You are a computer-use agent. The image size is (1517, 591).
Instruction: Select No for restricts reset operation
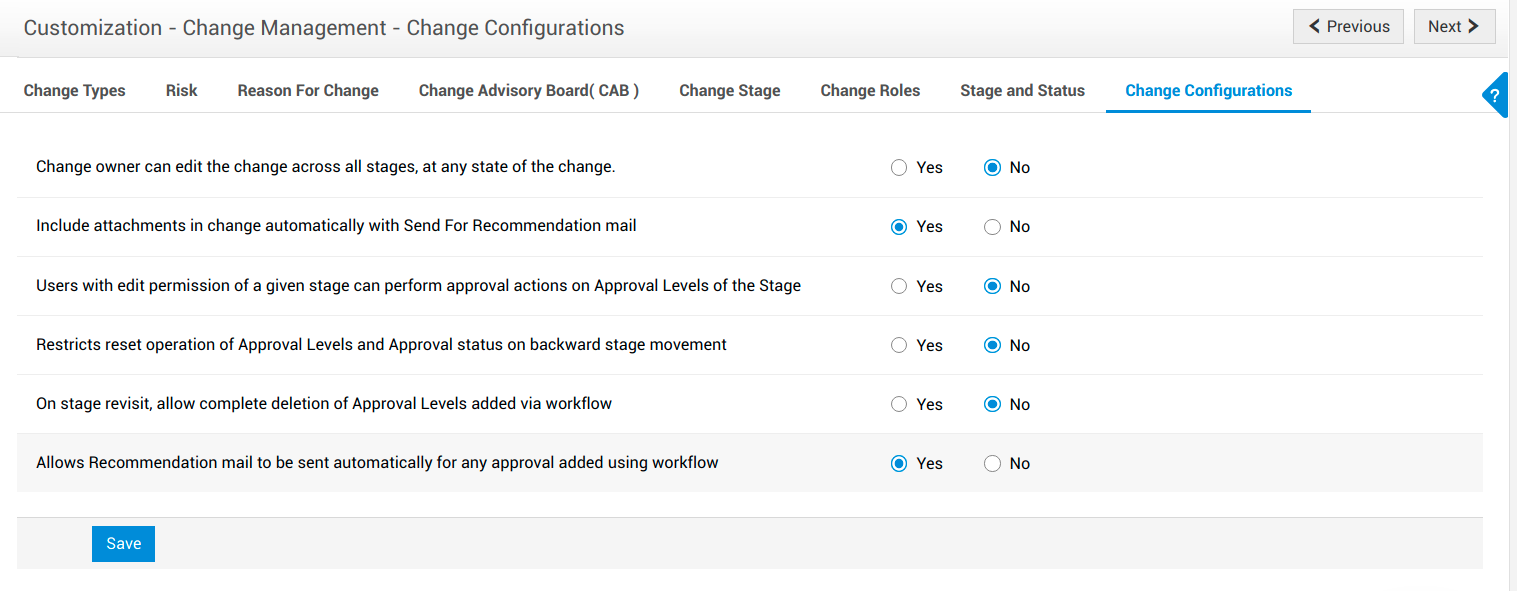point(992,345)
